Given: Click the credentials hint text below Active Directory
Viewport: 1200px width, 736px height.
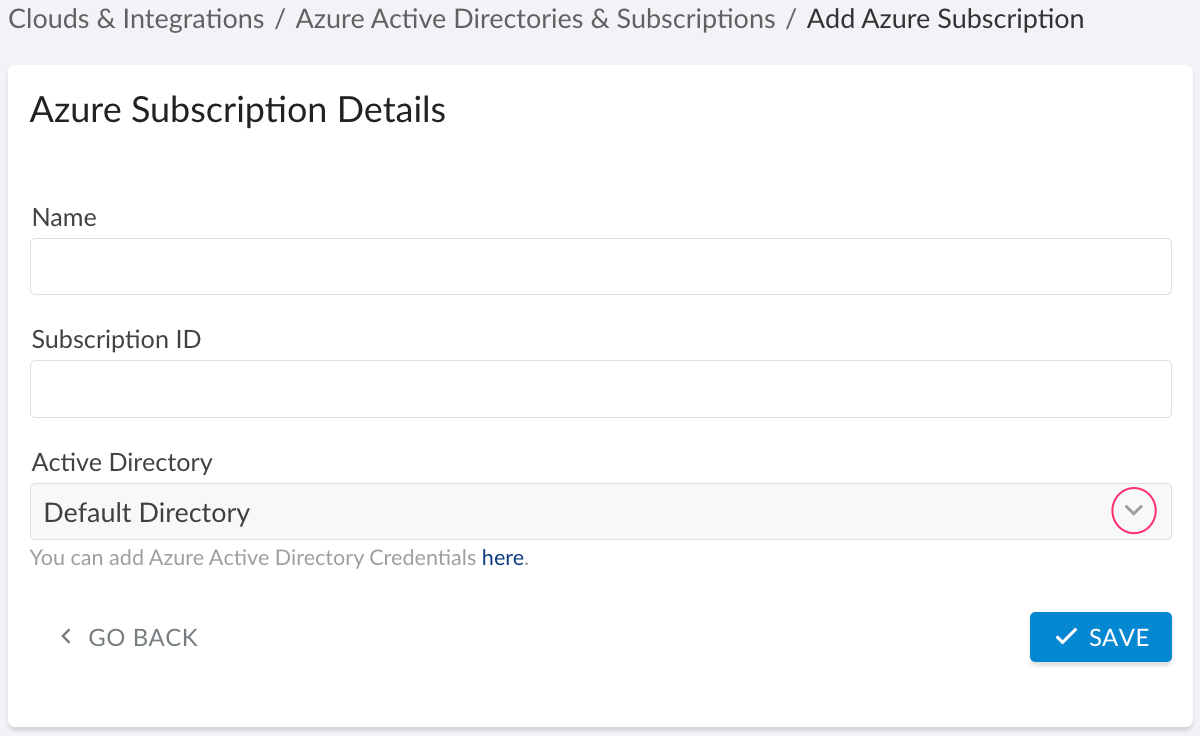Looking at the screenshot, I should (x=252, y=557).
